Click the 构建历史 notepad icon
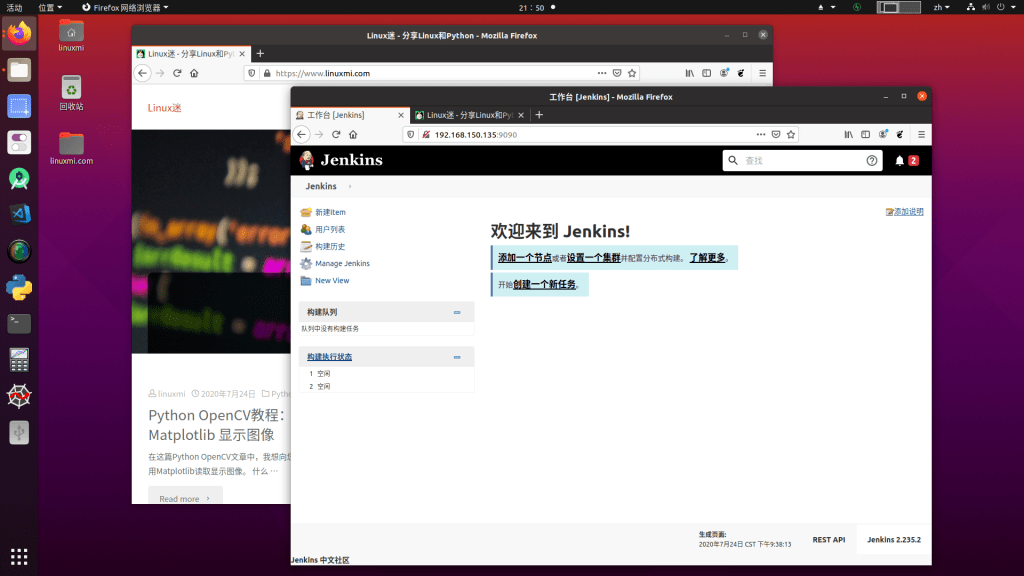 click(x=306, y=246)
